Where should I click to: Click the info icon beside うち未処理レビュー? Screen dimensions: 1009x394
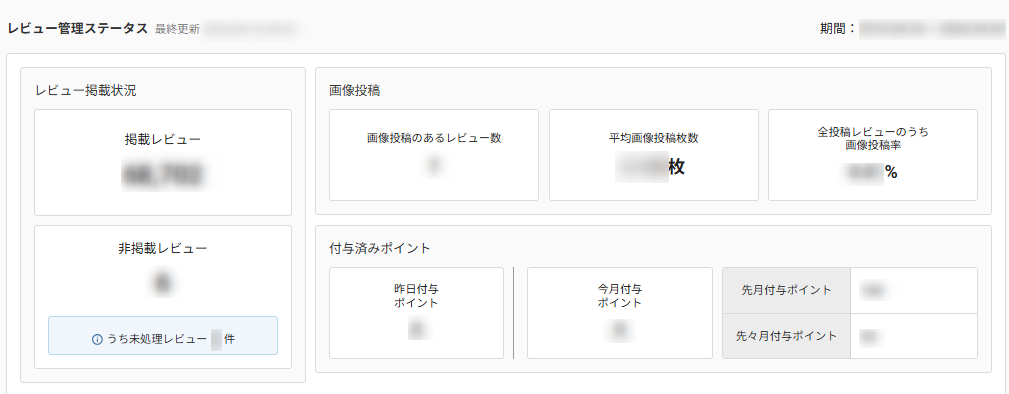(x=97, y=339)
